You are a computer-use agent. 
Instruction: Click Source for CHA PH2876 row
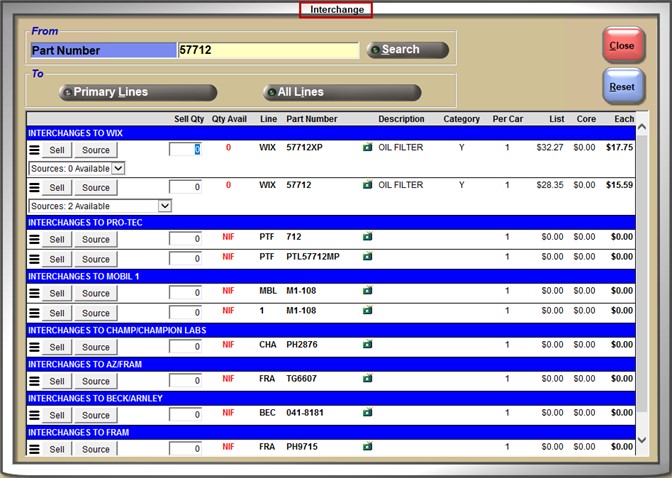pyautogui.click(x=96, y=347)
